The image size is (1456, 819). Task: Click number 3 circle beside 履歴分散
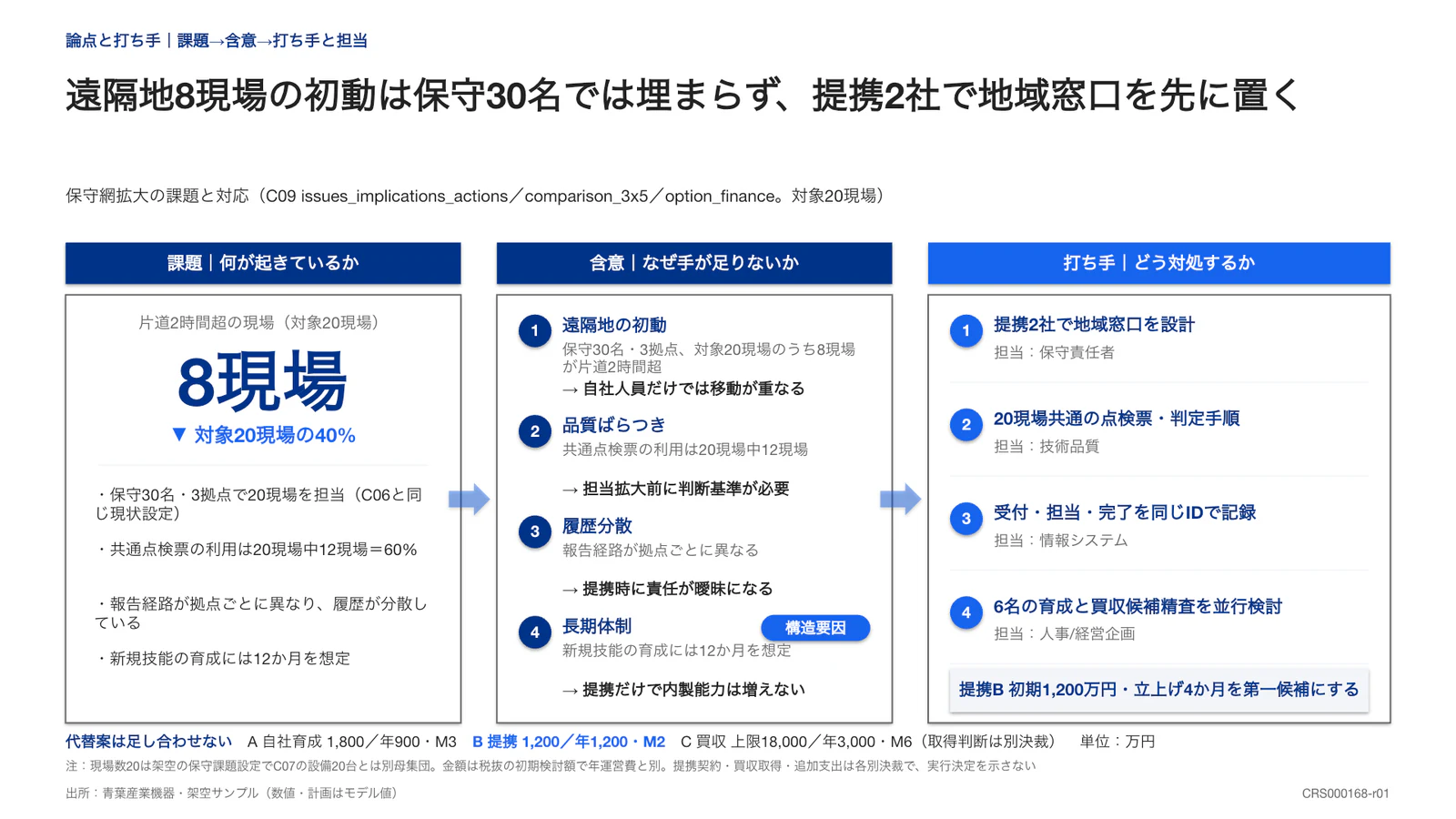tap(535, 531)
